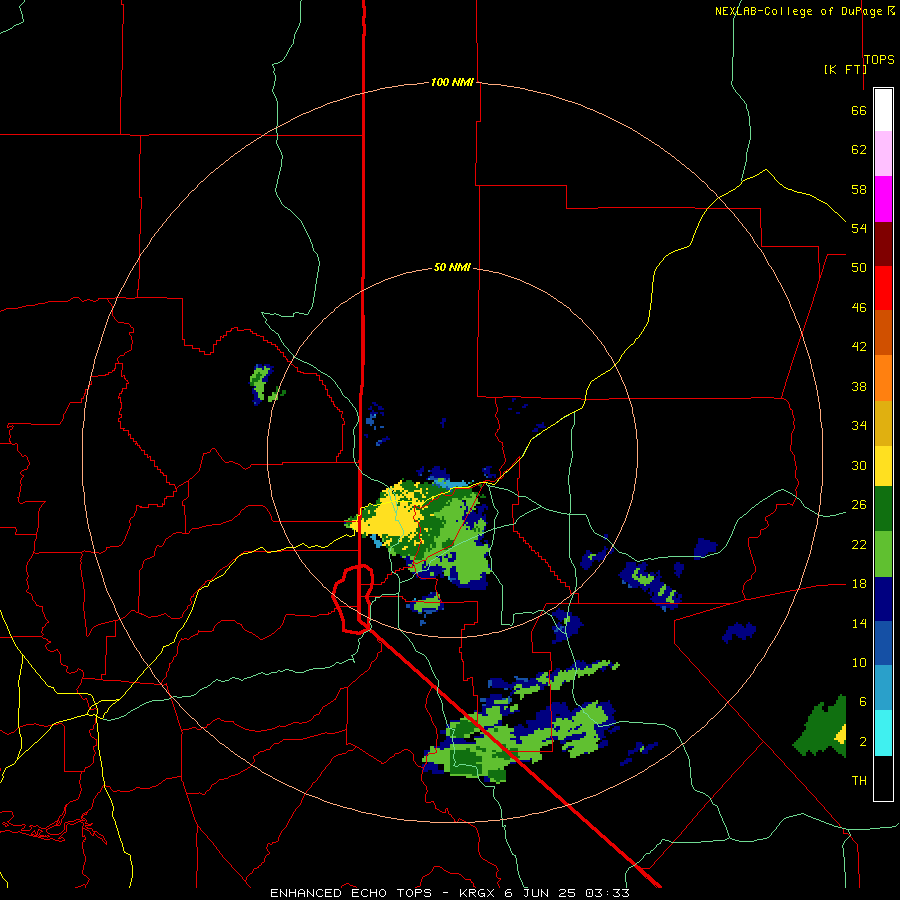Click the dark green echo at right map edge
The image size is (900, 900).
click(820, 728)
